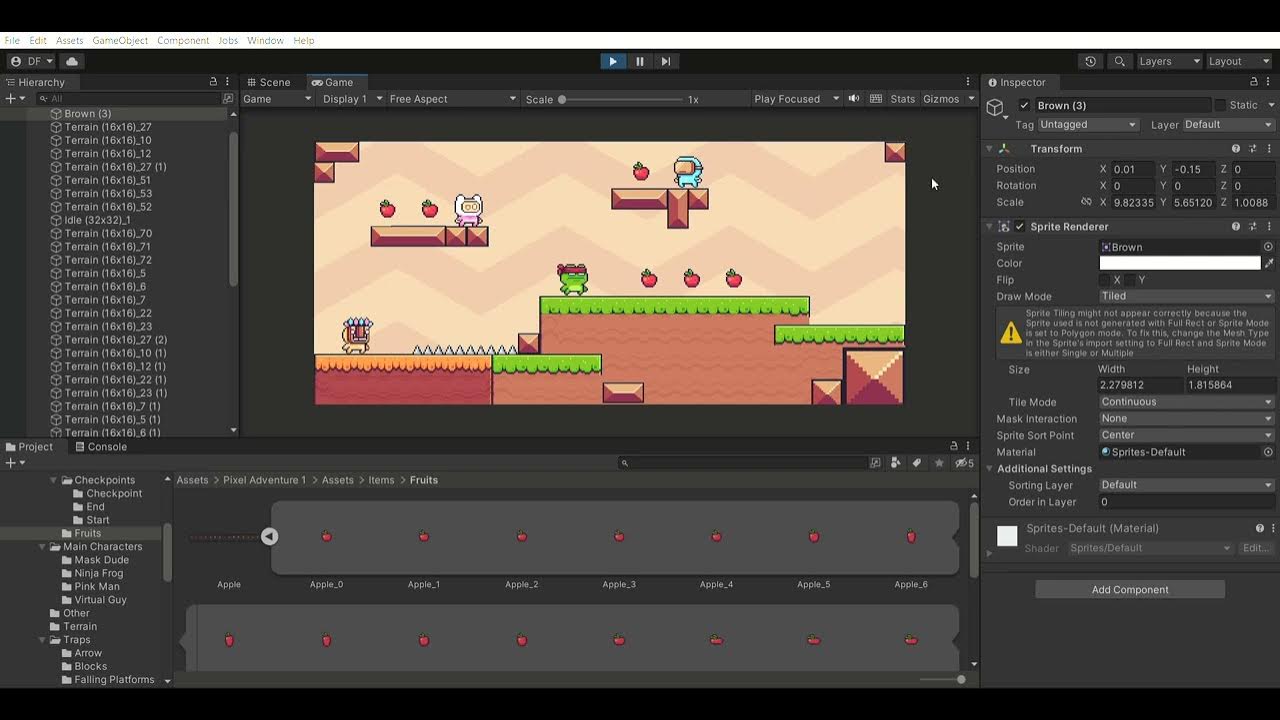
Task: Click the Position X input field
Action: [1133, 169]
